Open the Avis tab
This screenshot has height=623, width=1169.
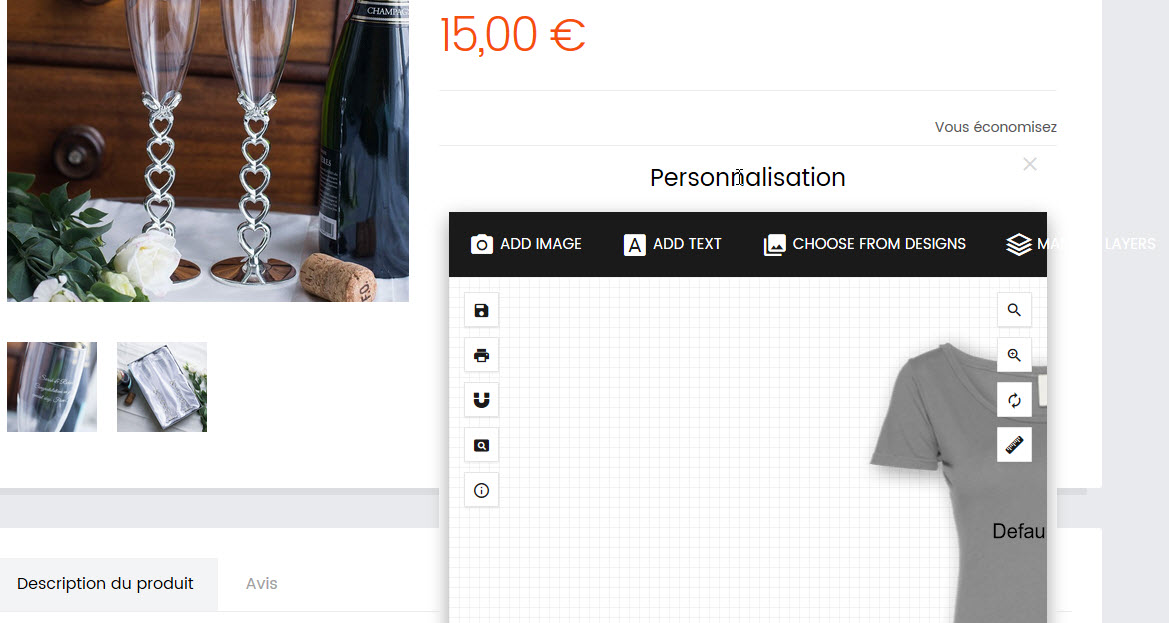pyautogui.click(x=262, y=584)
